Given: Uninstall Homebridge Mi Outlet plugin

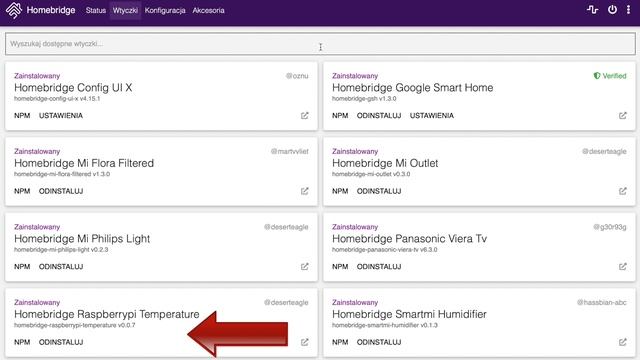Looking at the screenshot, I should pos(379,191).
